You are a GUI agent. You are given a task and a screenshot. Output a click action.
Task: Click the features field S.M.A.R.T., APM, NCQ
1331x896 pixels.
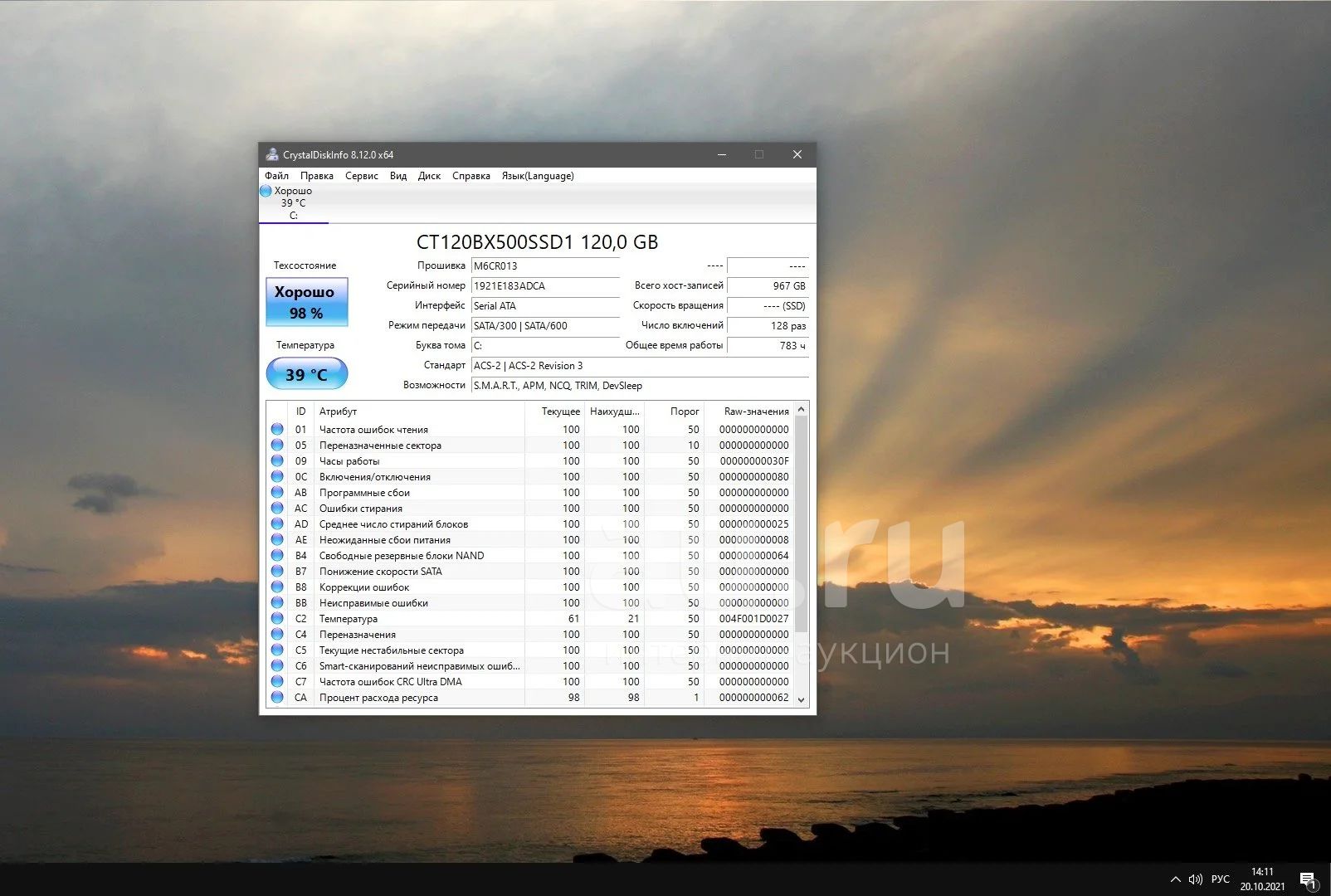[x=640, y=386]
